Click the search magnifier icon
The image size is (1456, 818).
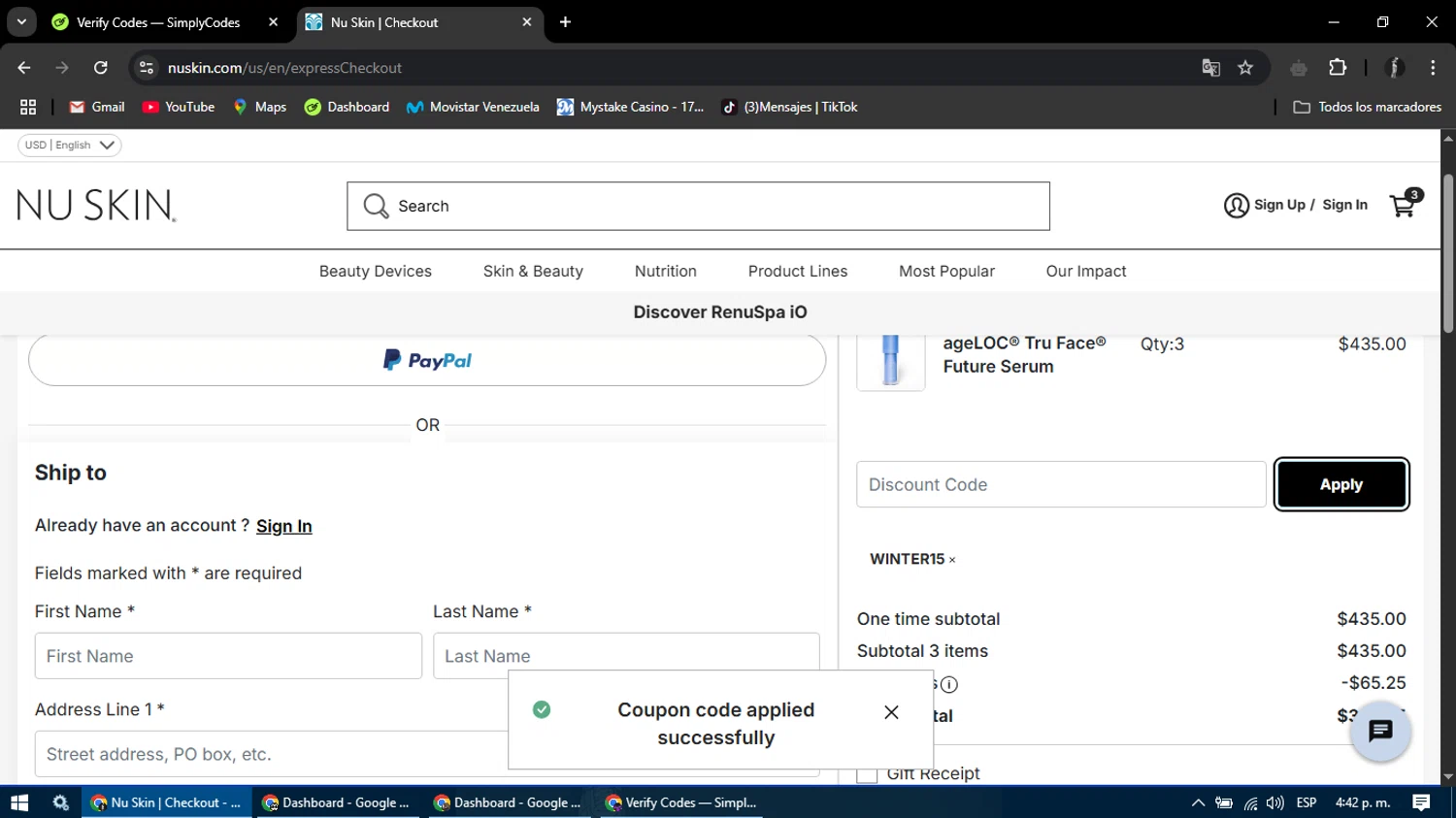[376, 206]
